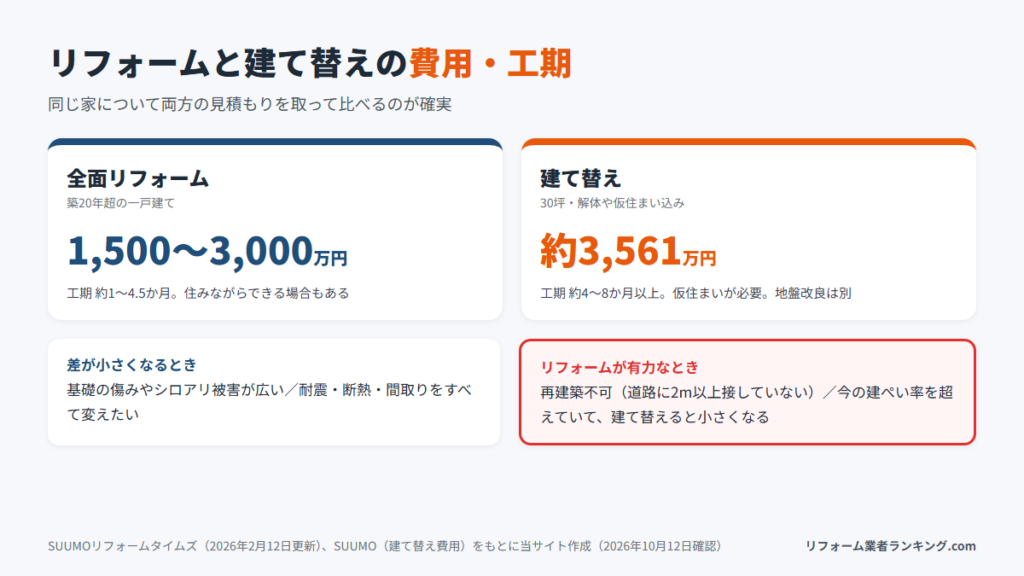
Task: Click the text 30坪・解体や仮住まい込み
Action: [612, 203]
